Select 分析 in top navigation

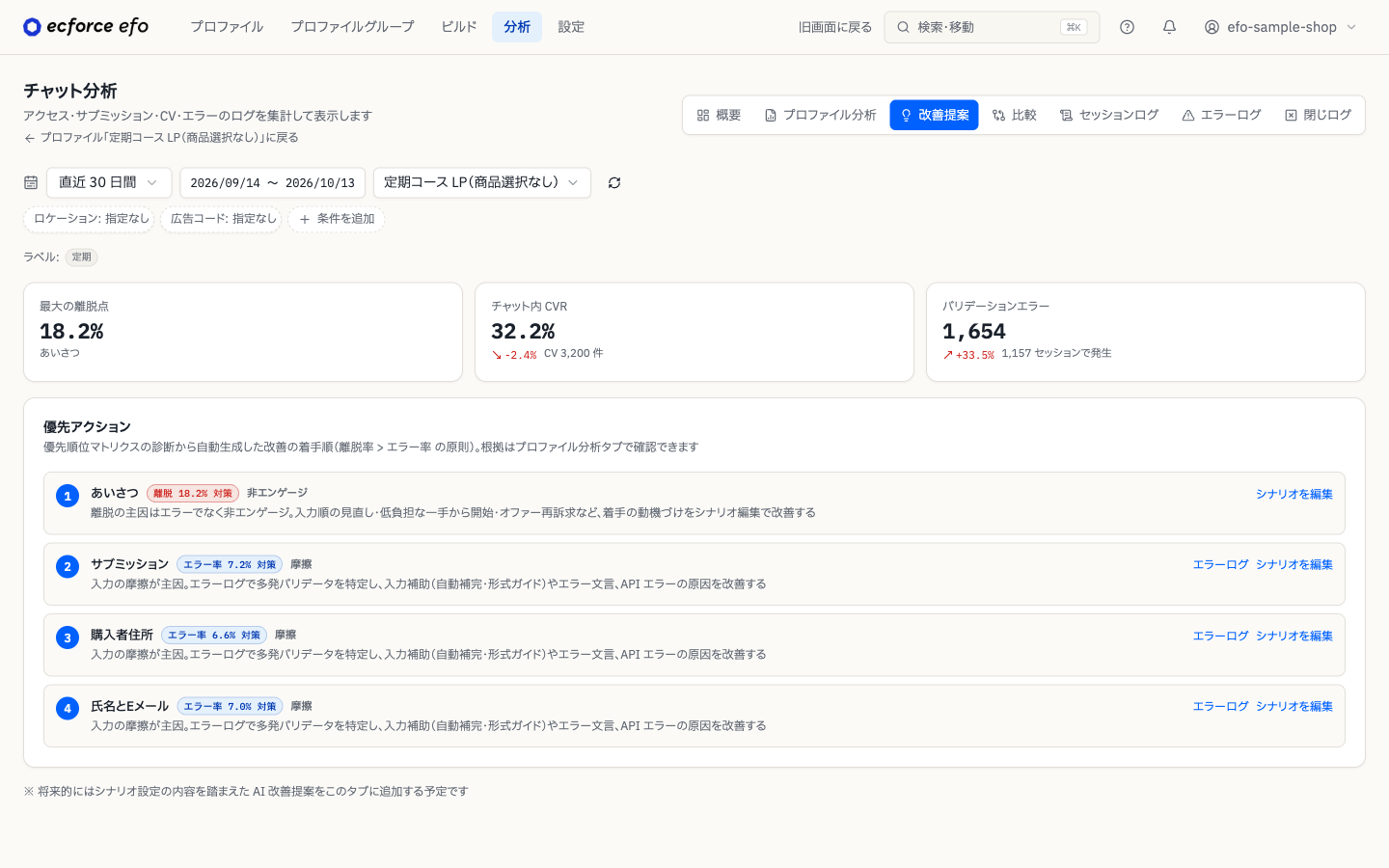tap(517, 27)
